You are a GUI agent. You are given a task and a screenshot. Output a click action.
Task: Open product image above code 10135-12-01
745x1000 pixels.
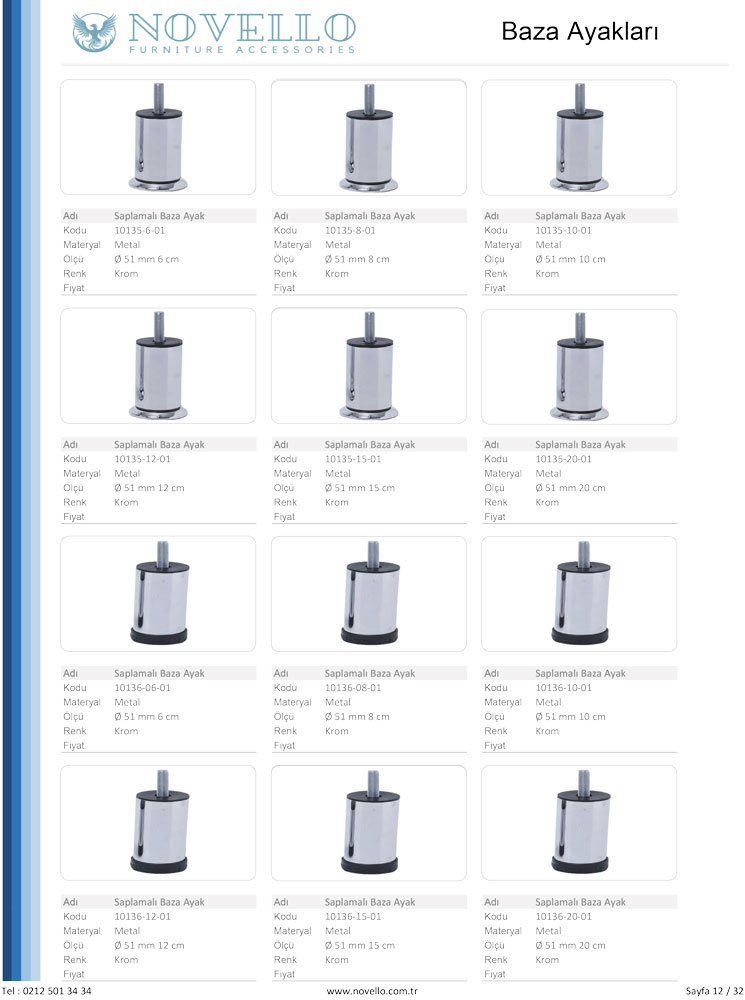(x=158, y=366)
